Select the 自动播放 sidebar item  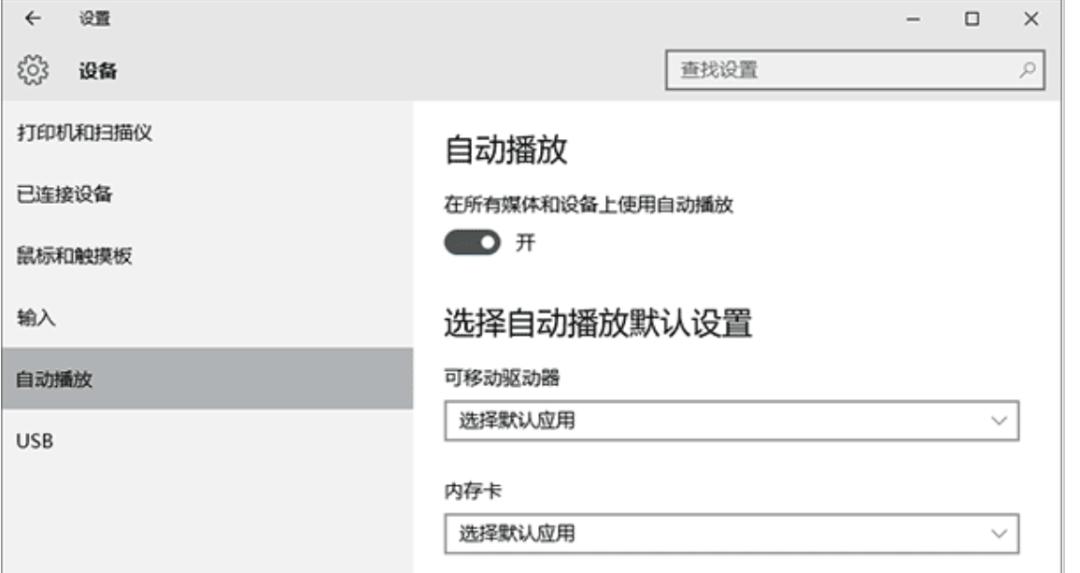click(207, 379)
